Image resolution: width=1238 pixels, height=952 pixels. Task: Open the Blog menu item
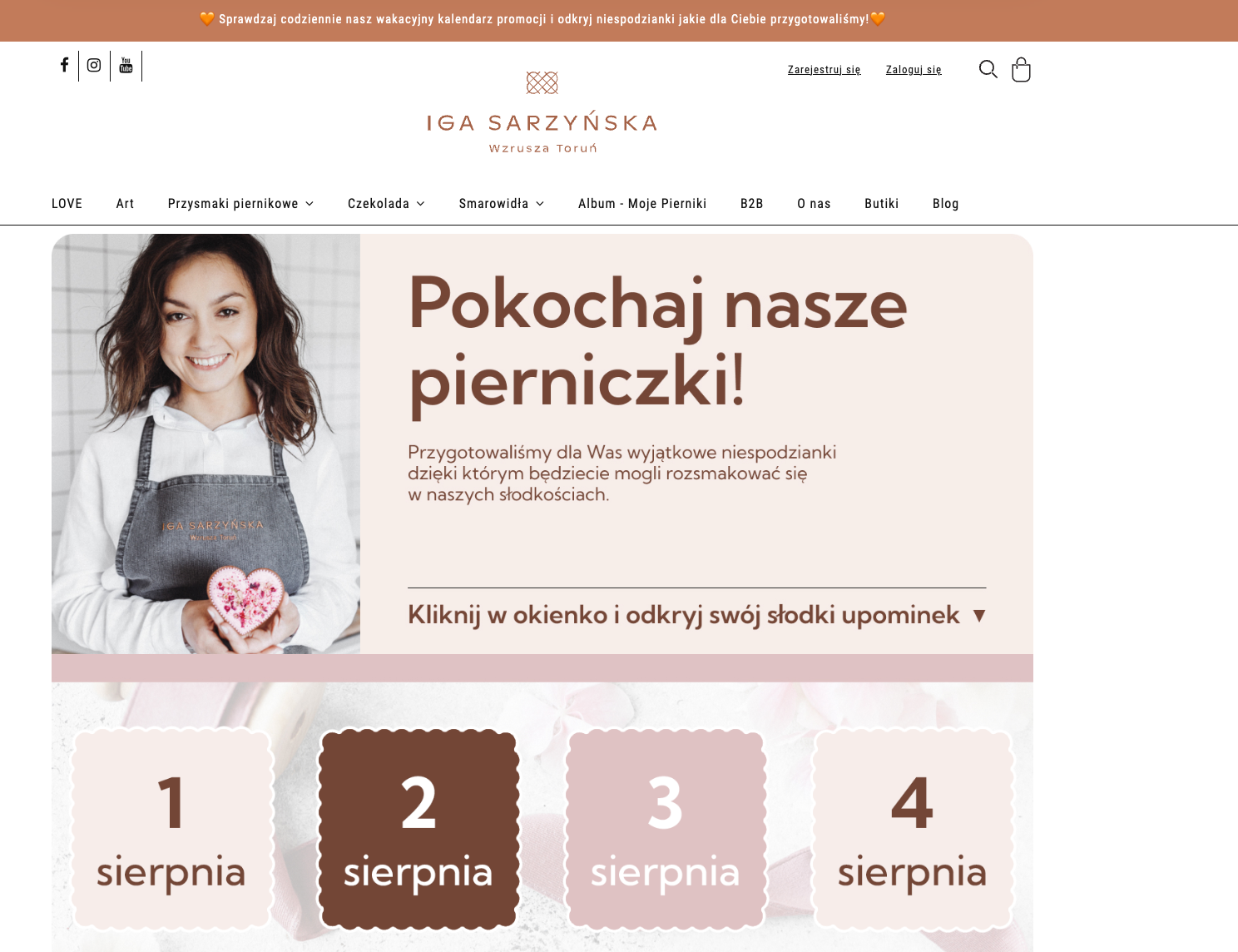coord(945,204)
